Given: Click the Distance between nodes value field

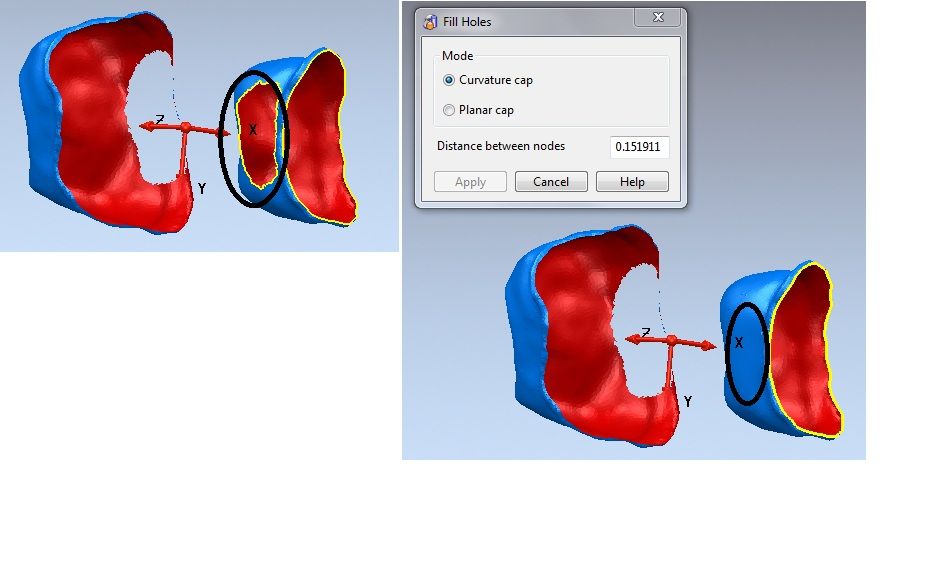Looking at the screenshot, I should click(639, 147).
